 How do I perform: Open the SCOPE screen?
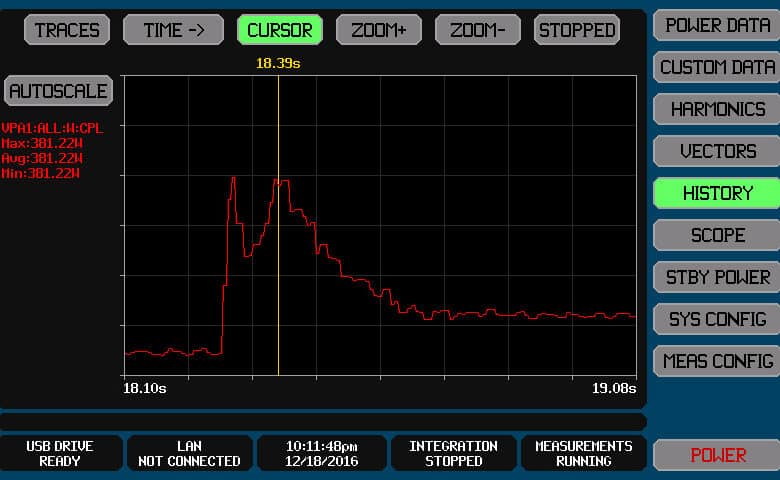717,235
